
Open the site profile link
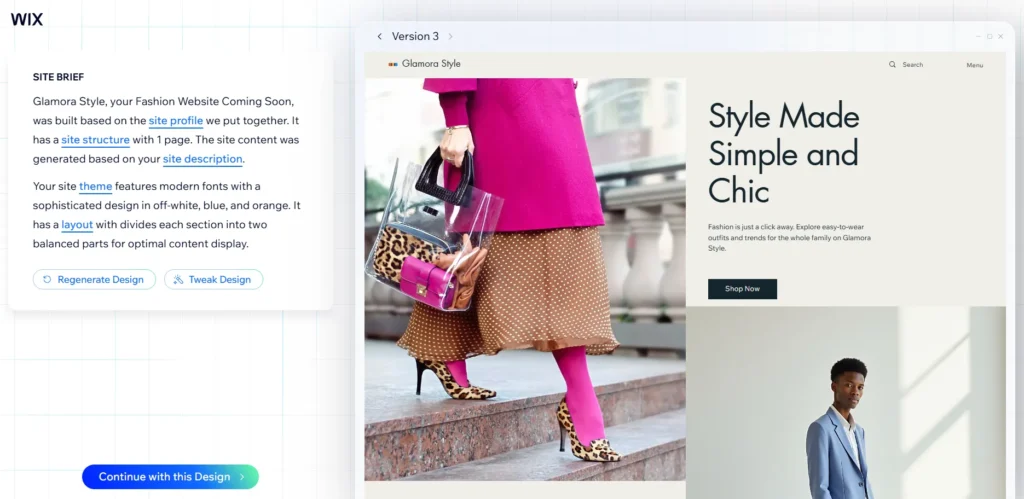click(x=176, y=121)
